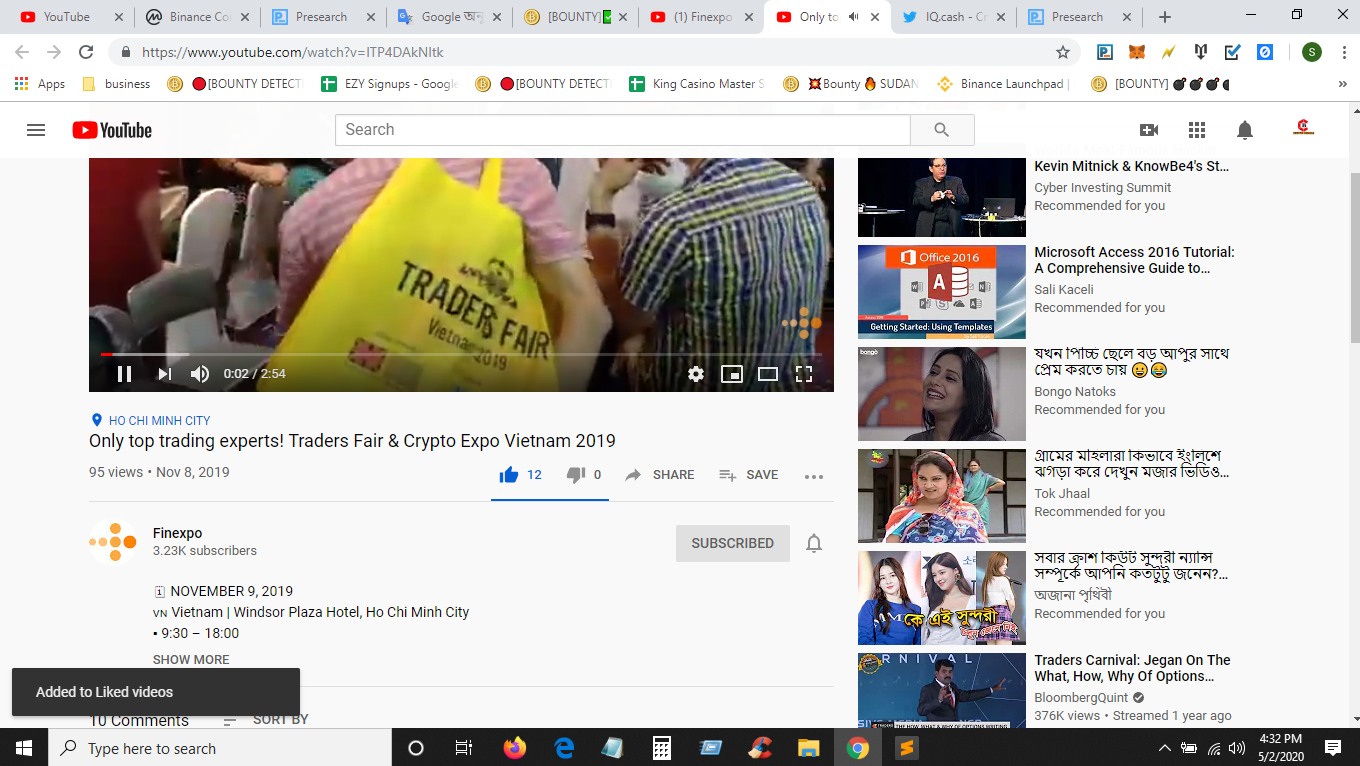Open the MetaMask fox extension
The height and width of the screenshot is (766, 1360).
click(1137, 52)
